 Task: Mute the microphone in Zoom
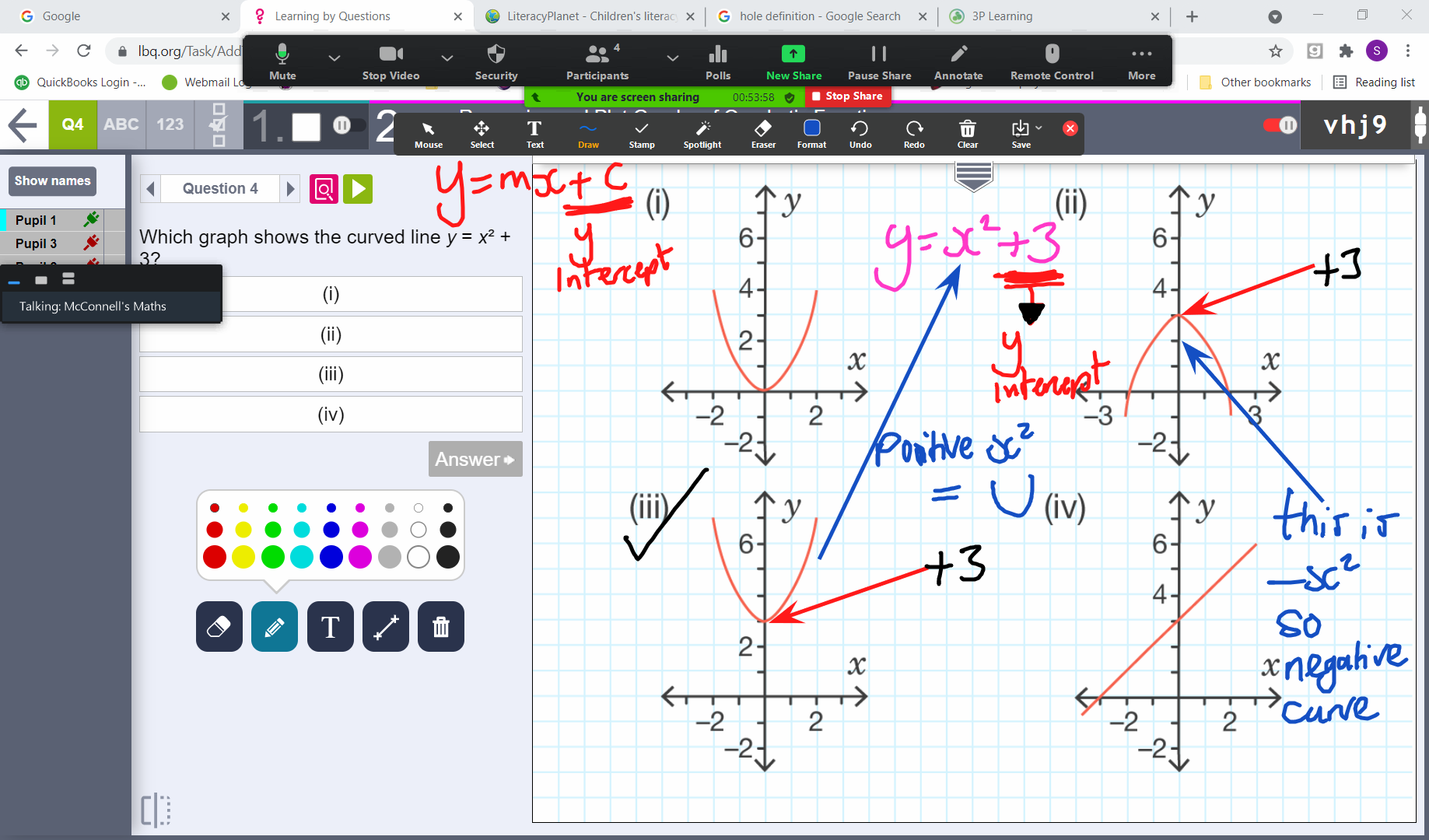tap(282, 61)
